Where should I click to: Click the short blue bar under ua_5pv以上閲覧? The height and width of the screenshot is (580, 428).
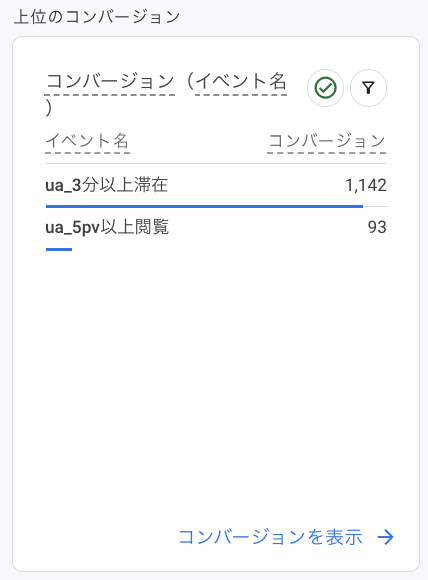click(59, 249)
